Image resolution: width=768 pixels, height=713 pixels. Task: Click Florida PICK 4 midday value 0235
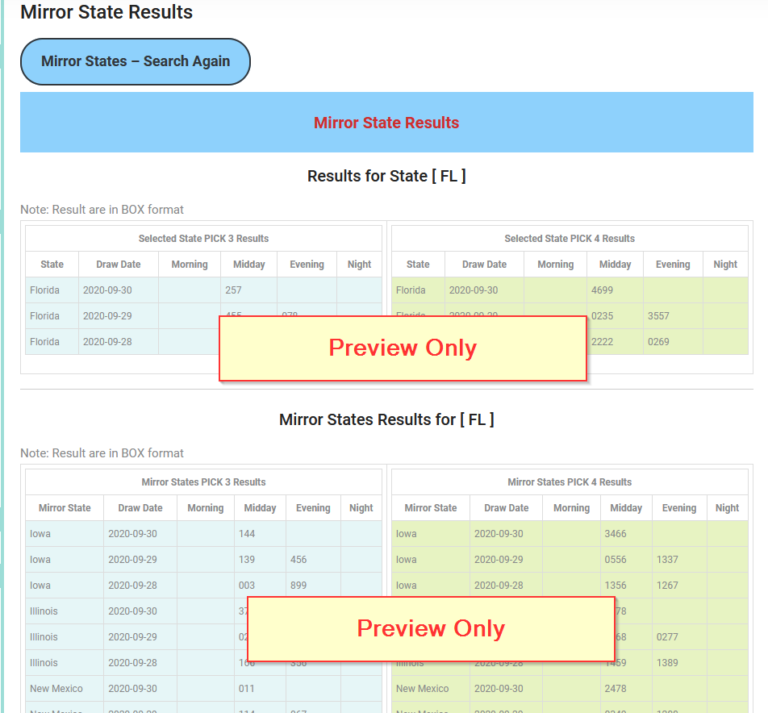602,316
